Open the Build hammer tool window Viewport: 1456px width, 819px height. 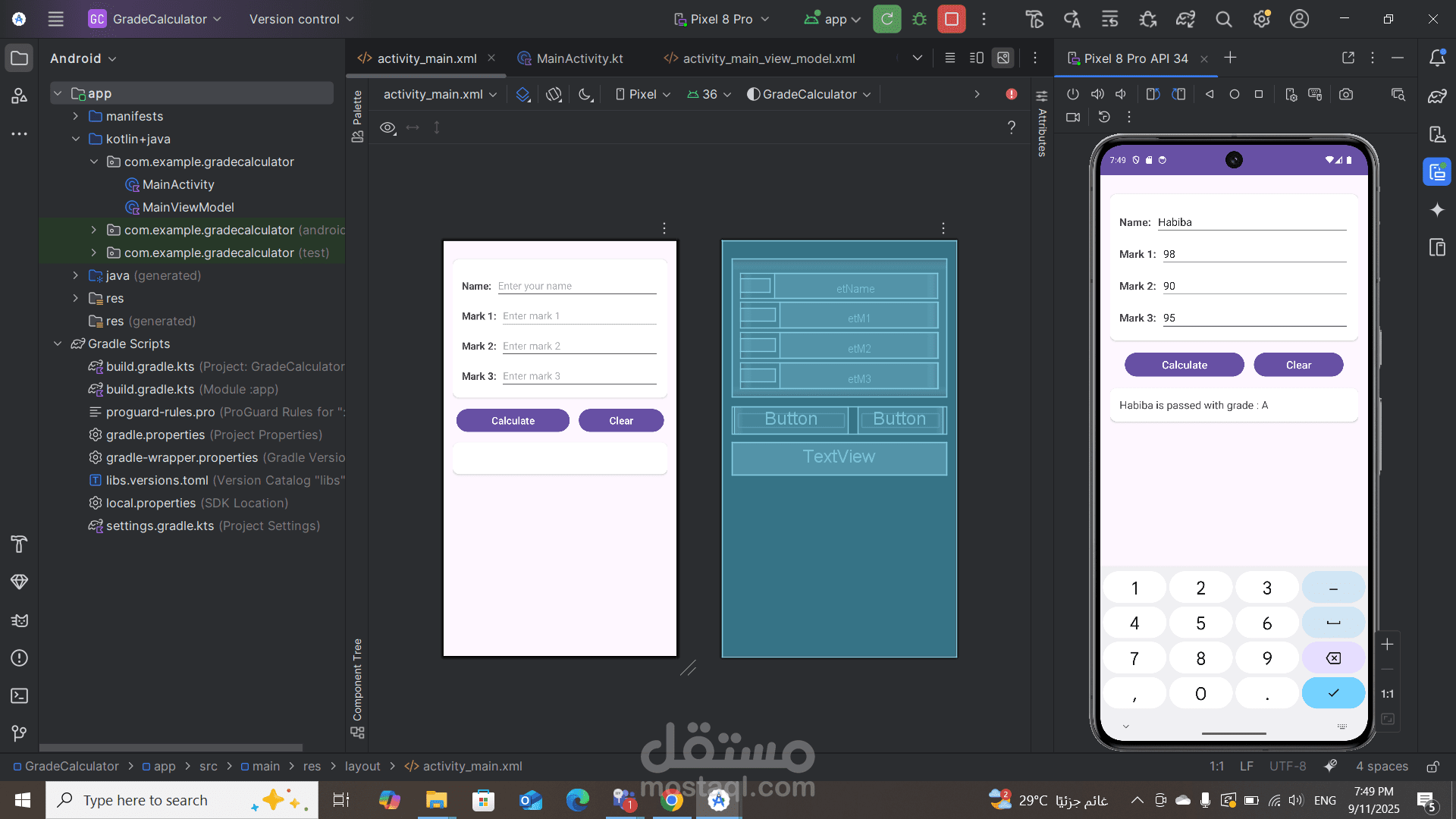(19, 544)
